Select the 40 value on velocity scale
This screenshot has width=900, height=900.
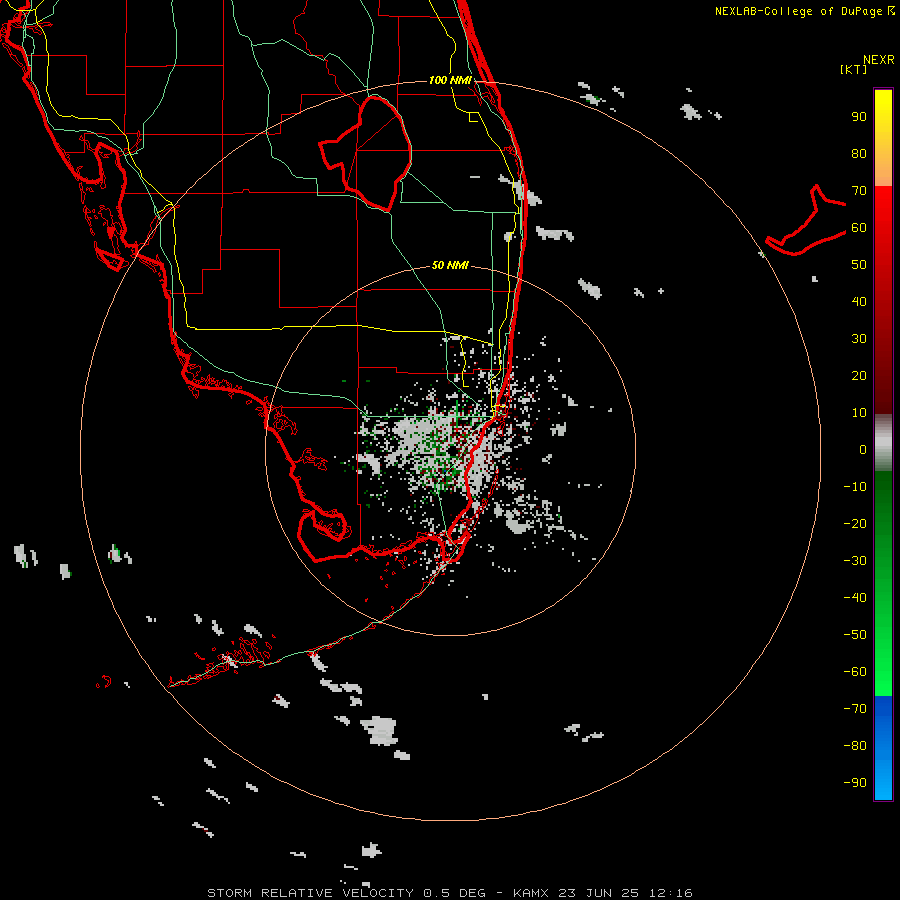coord(859,302)
